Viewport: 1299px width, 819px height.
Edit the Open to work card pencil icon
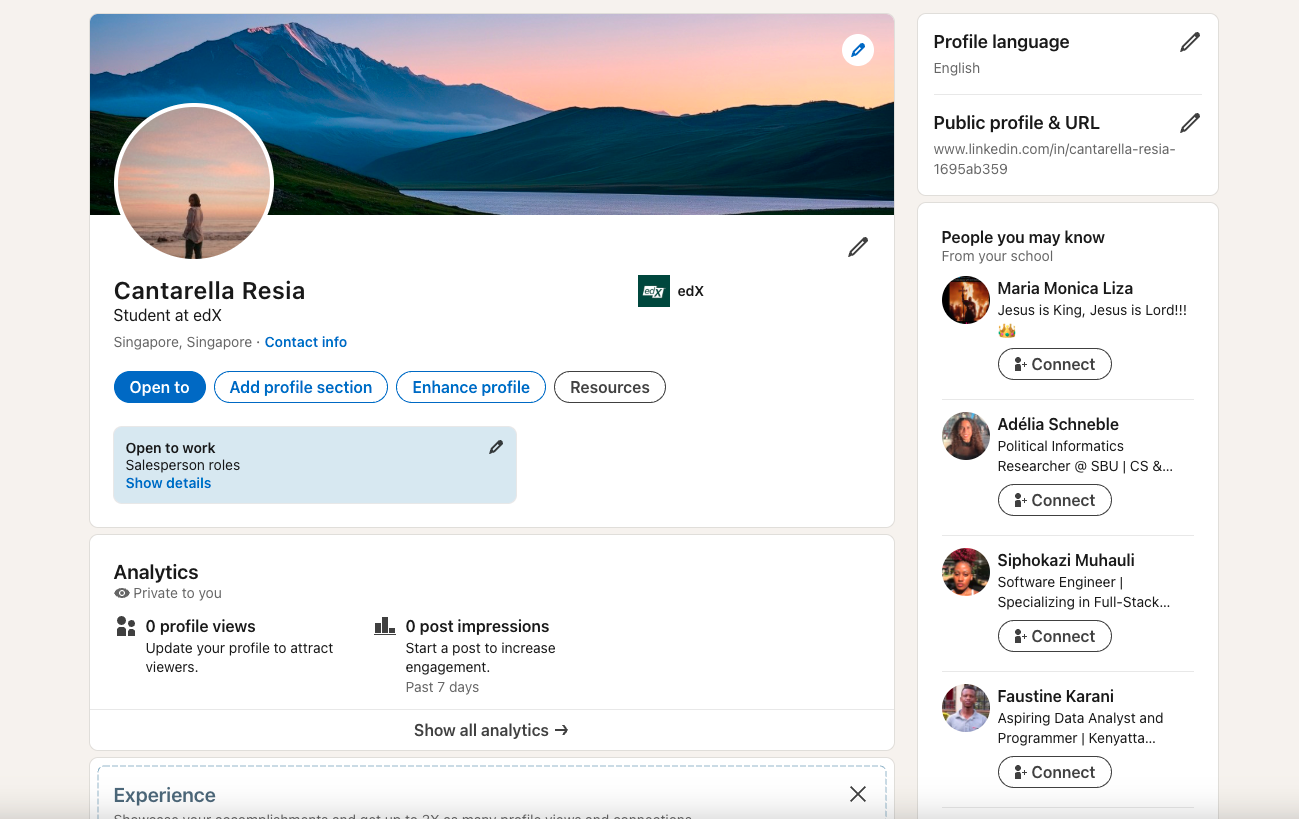(496, 446)
